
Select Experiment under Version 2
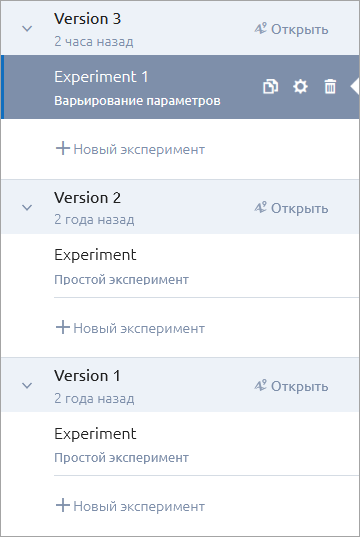[207, 266]
